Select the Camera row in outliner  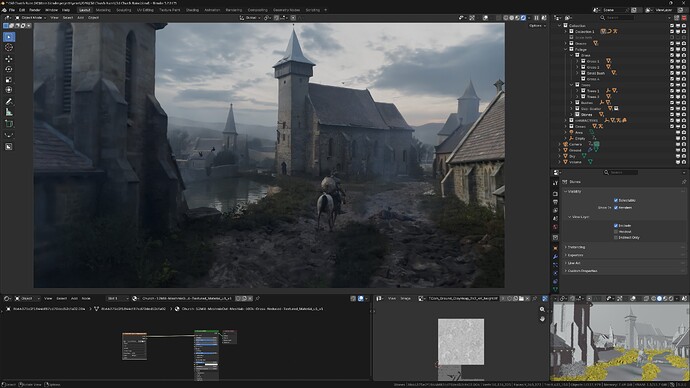click(x=575, y=144)
